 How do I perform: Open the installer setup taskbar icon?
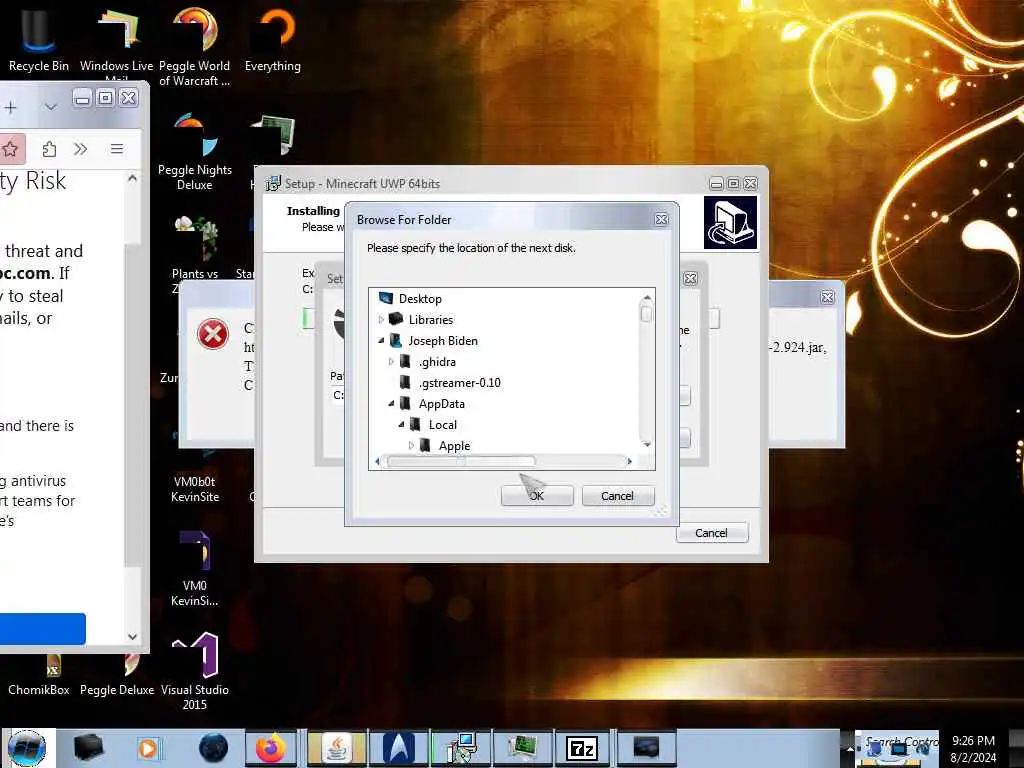click(462, 748)
